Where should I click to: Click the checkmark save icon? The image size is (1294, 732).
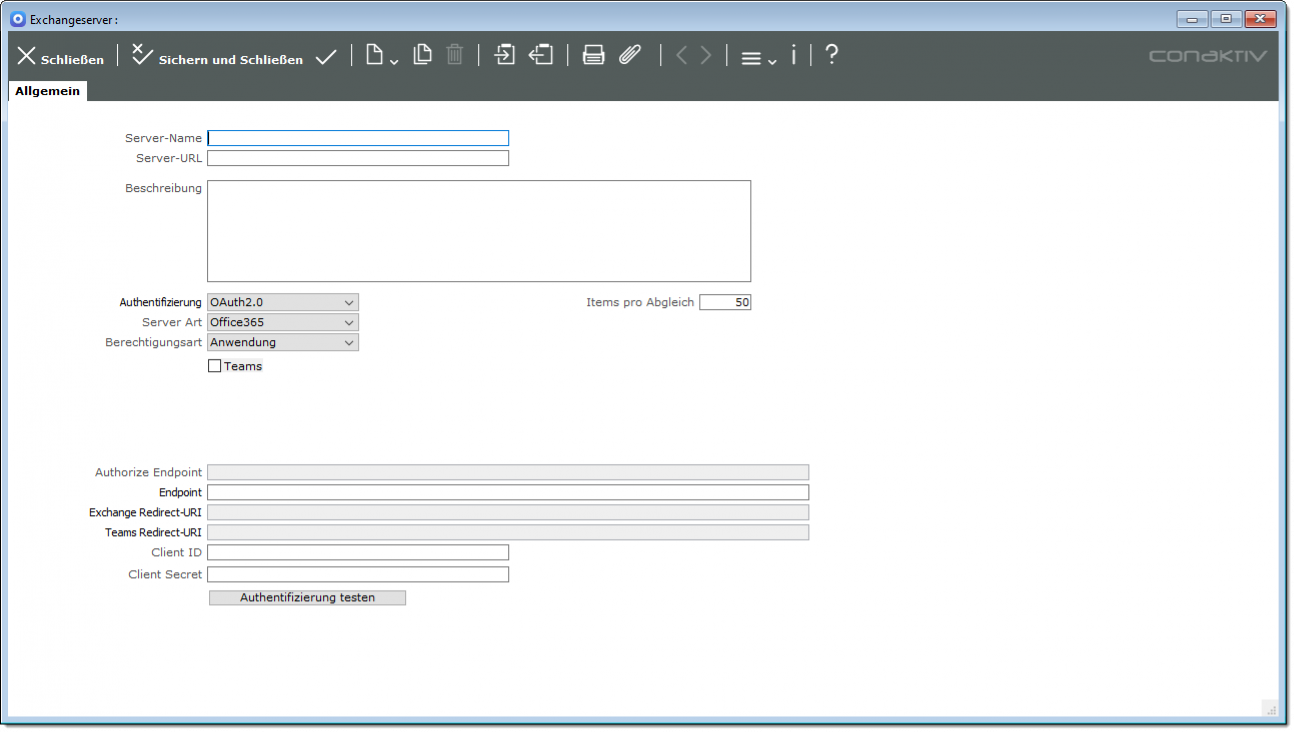click(326, 58)
